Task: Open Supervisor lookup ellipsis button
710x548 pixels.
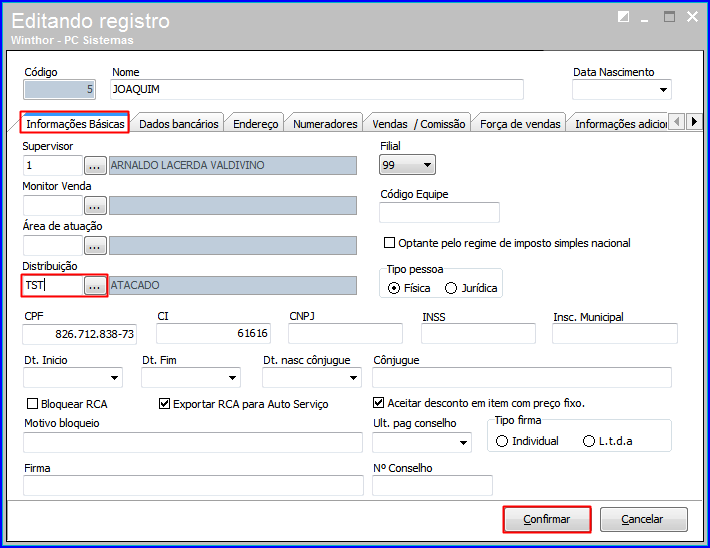Action: point(95,166)
